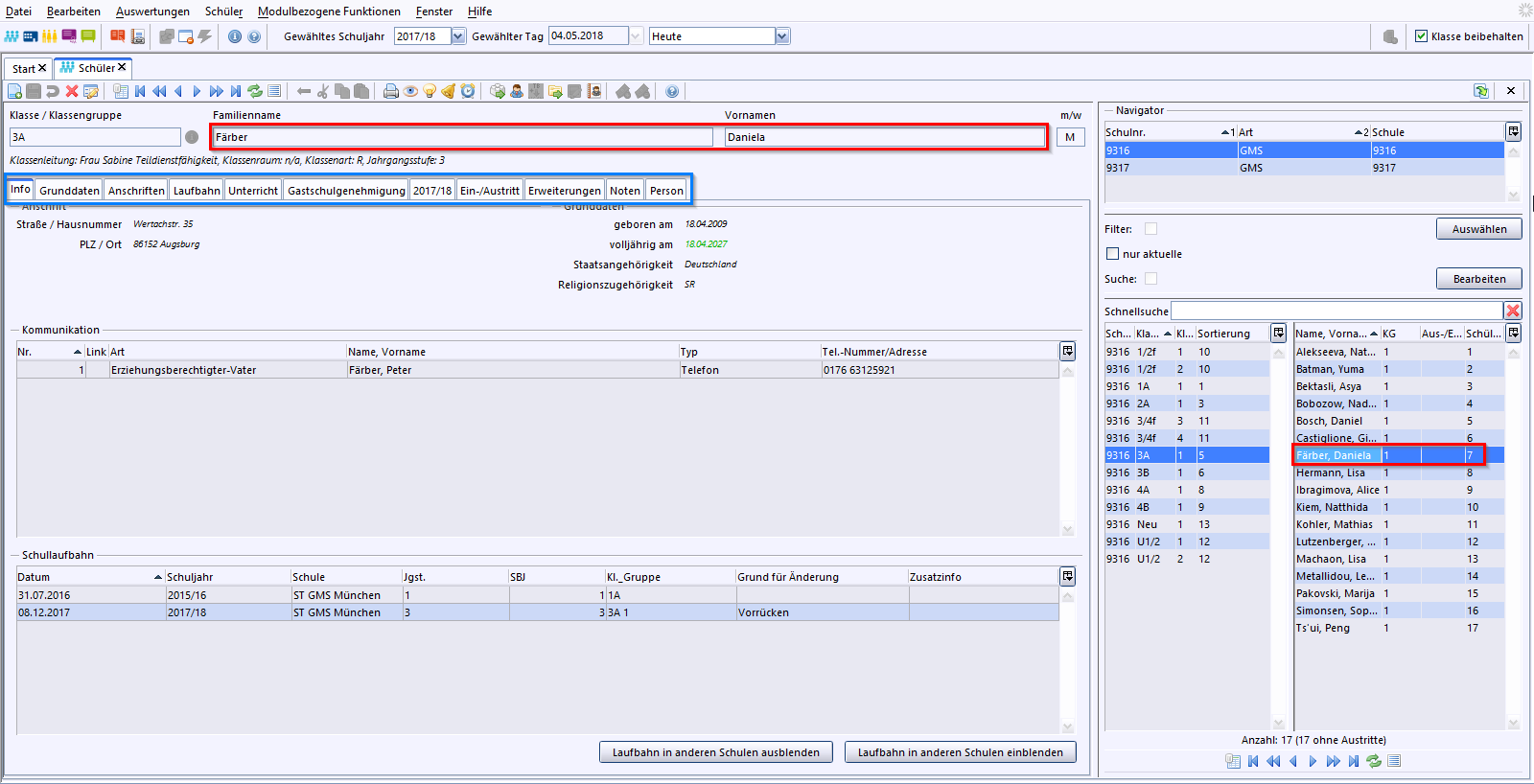Click the new record icon in student toolbar

[x=14, y=91]
